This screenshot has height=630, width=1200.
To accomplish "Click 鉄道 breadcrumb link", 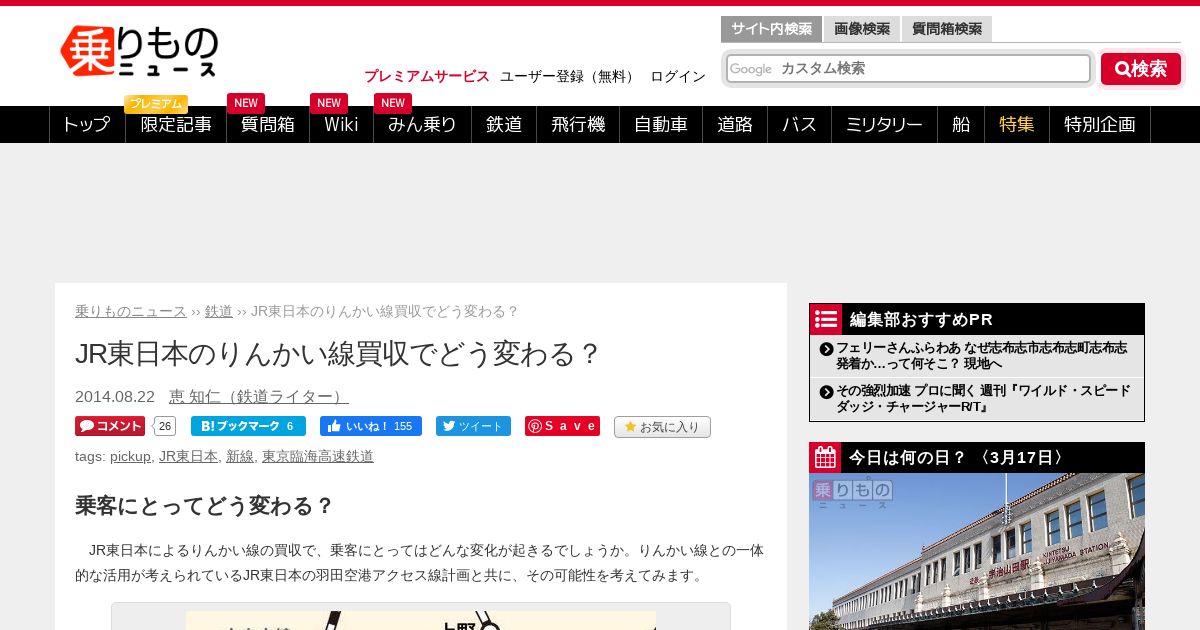I will [x=219, y=311].
